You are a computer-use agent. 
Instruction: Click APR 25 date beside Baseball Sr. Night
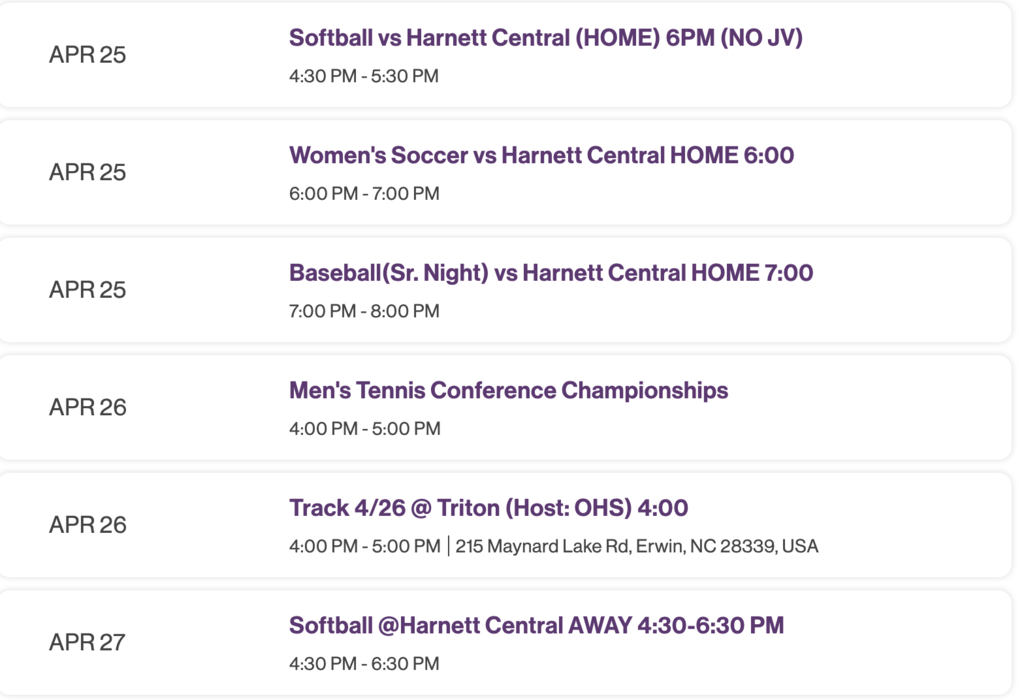click(x=88, y=290)
